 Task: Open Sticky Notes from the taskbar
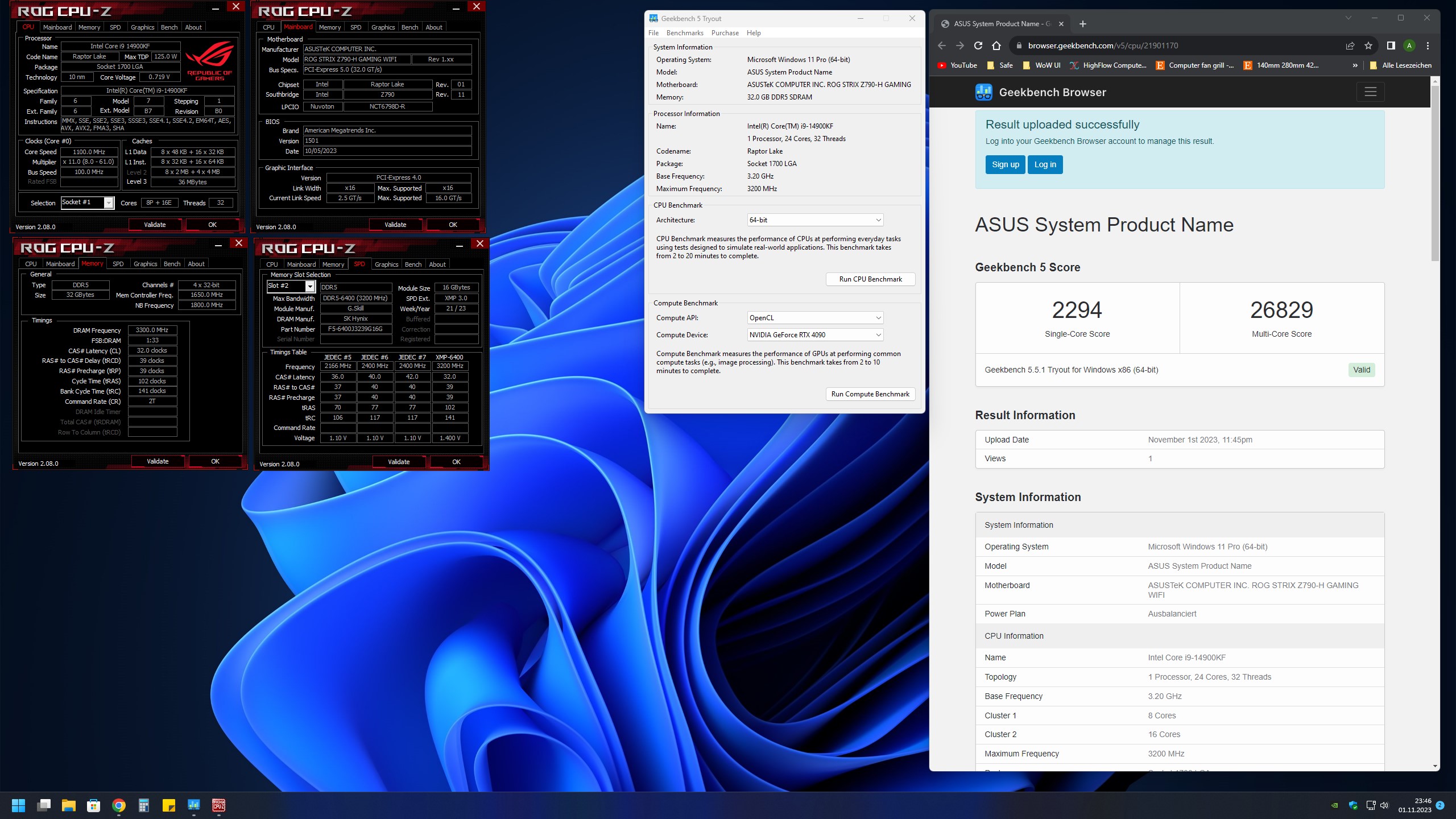(169, 805)
